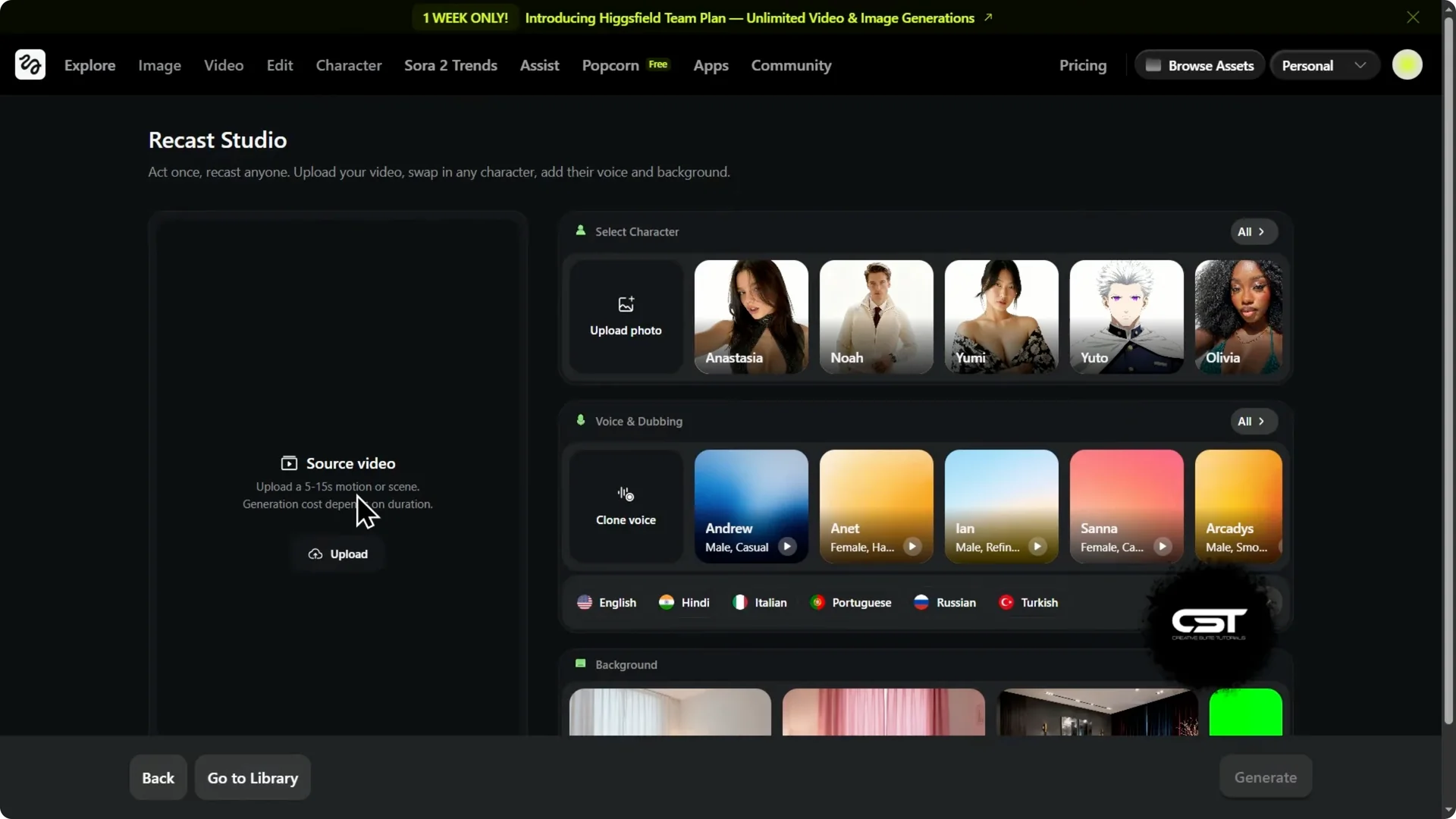Image resolution: width=1456 pixels, height=819 pixels.
Task: Click the Clone voice icon
Action: 625,493
